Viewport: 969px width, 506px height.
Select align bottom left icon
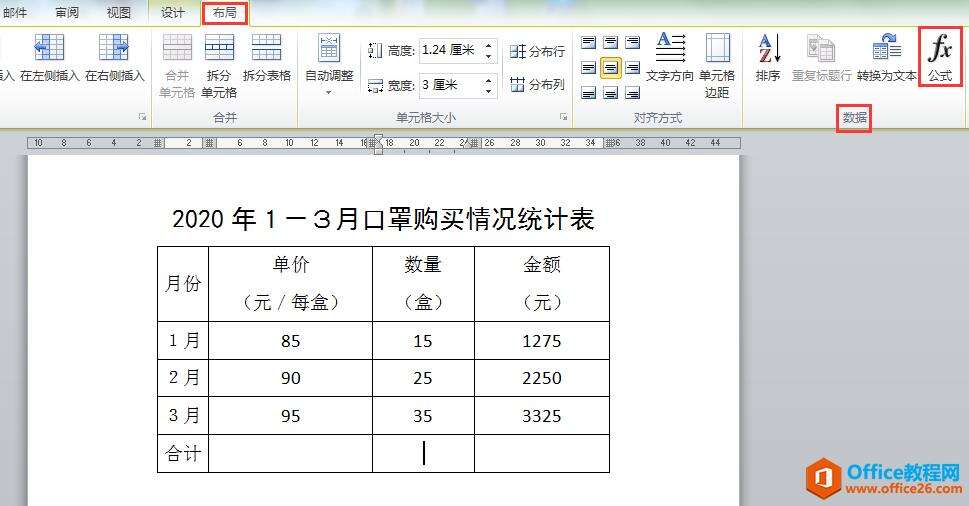tap(589, 93)
